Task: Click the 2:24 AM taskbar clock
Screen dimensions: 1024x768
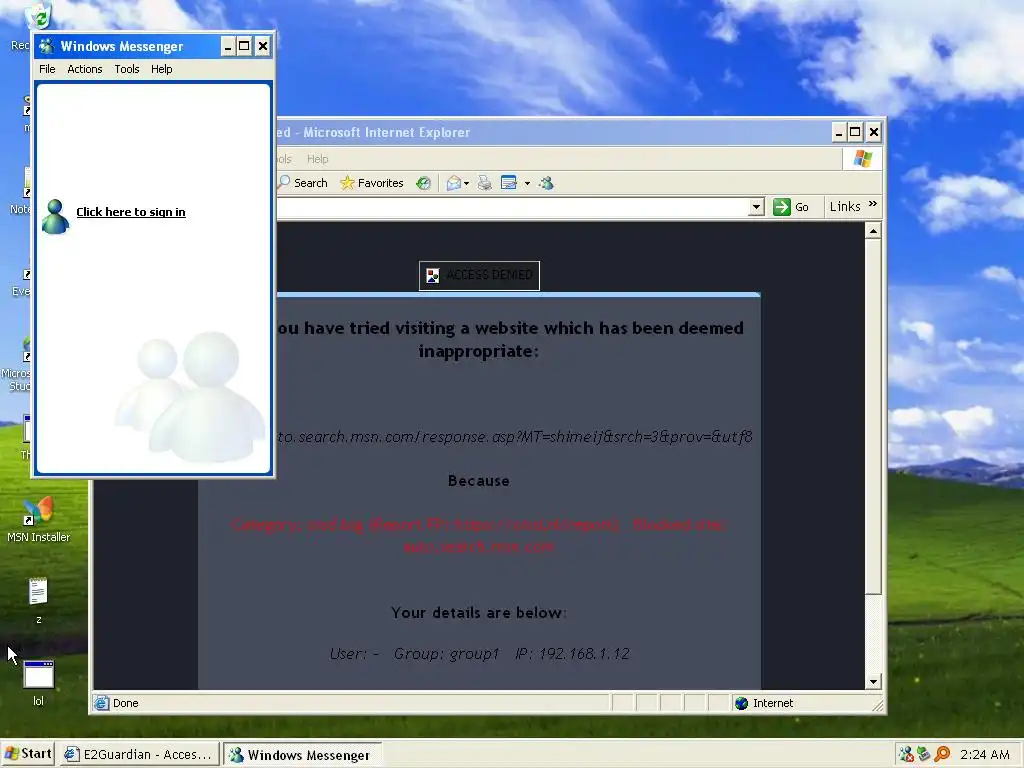Action: click(x=985, y=755)
